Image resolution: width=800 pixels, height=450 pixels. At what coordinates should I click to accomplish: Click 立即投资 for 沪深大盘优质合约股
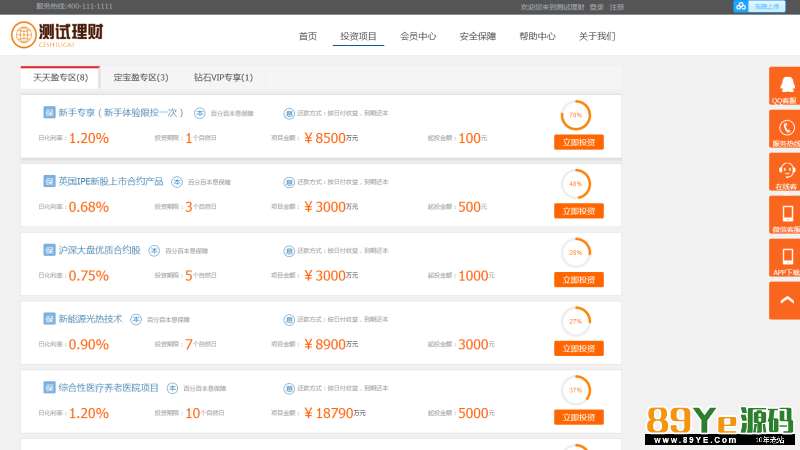[579, 280]
